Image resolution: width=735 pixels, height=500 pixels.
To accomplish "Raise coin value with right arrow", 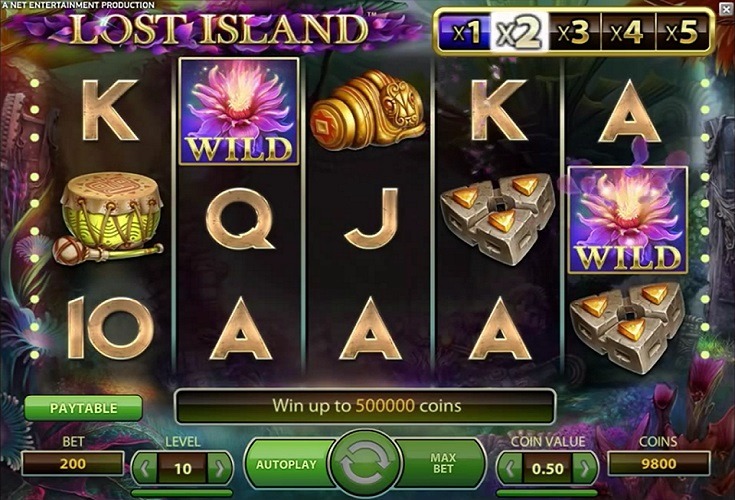I will click(585, 468).
